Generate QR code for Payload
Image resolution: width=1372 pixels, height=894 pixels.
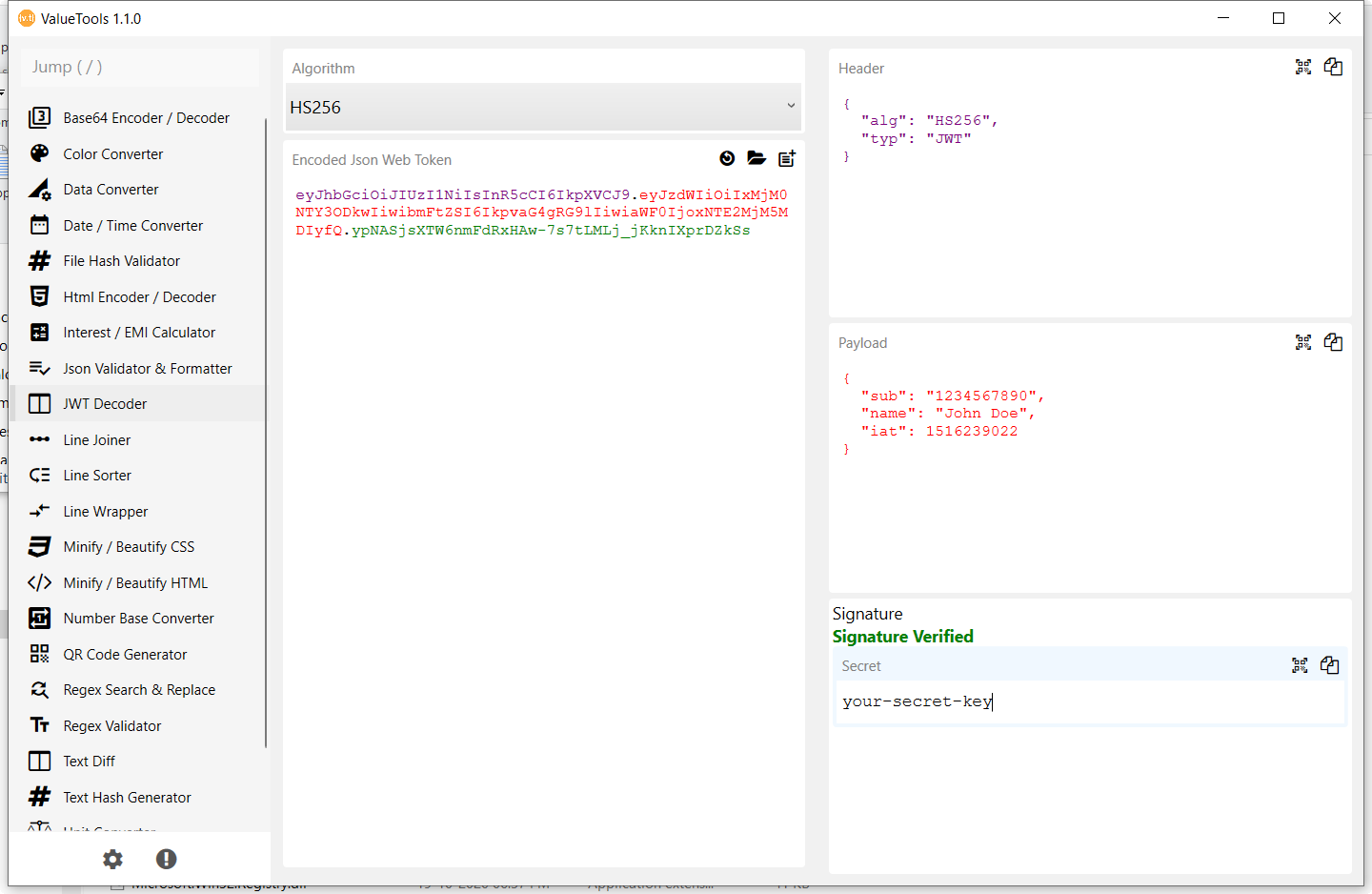1303,342
